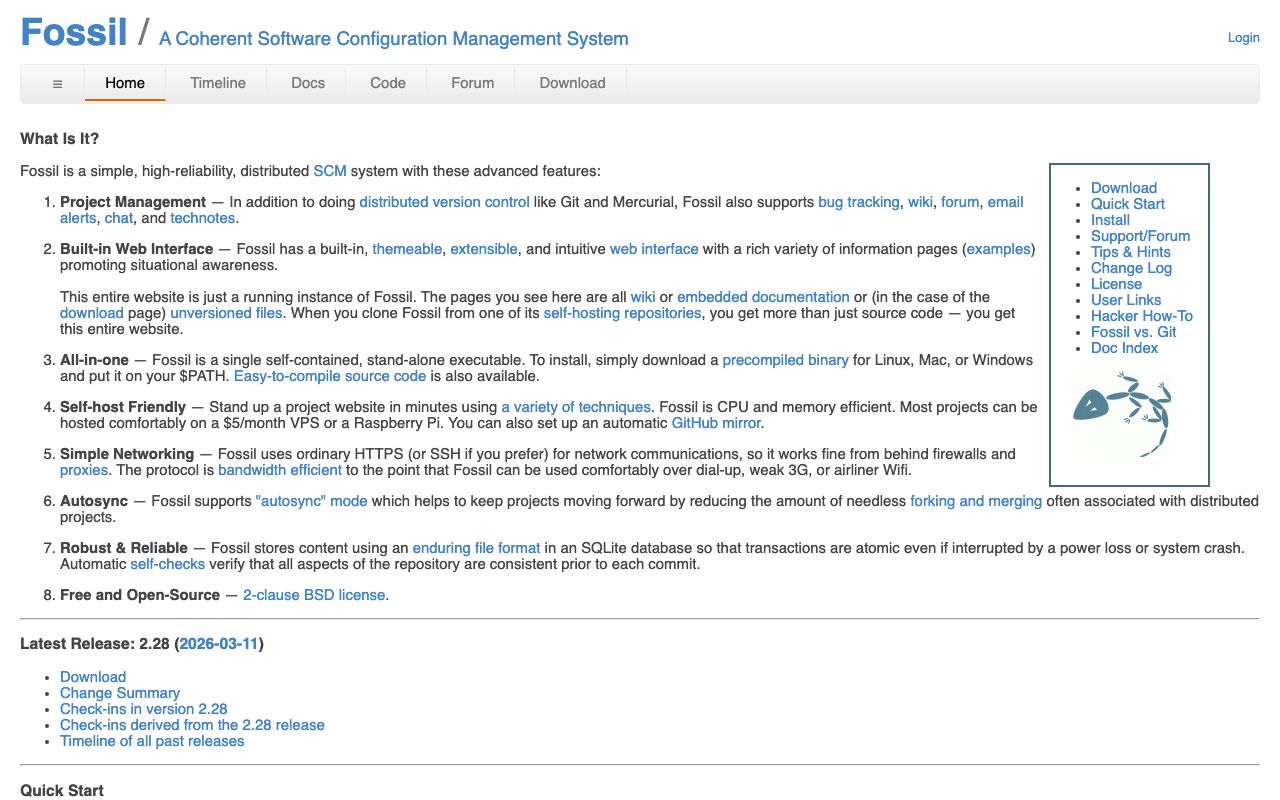Click the Fossil lizard logo image

pos(1121,414)
